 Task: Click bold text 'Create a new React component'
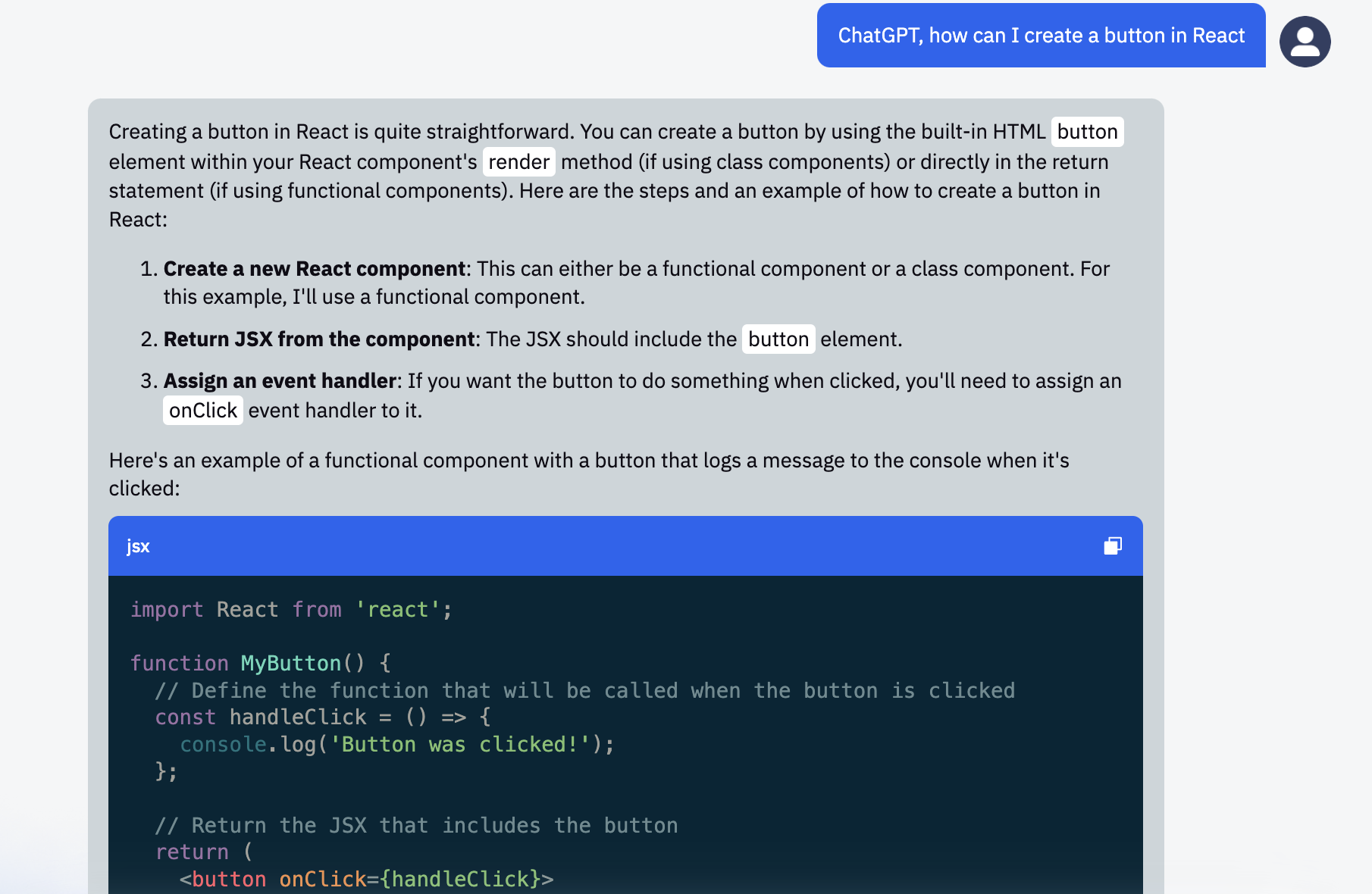[314, 269]
